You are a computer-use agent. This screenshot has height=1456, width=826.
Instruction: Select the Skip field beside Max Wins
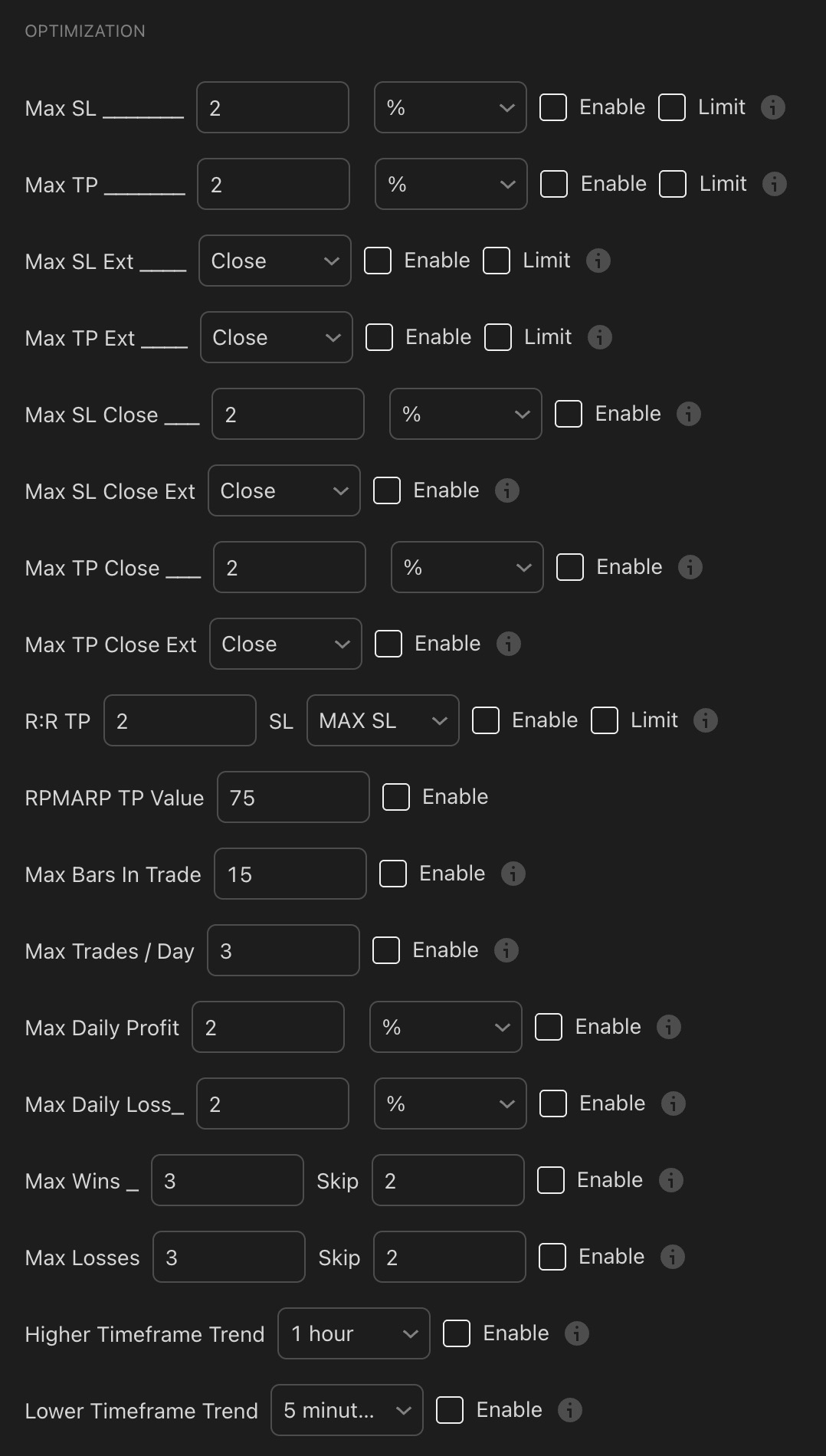[x=447, y=1180]
